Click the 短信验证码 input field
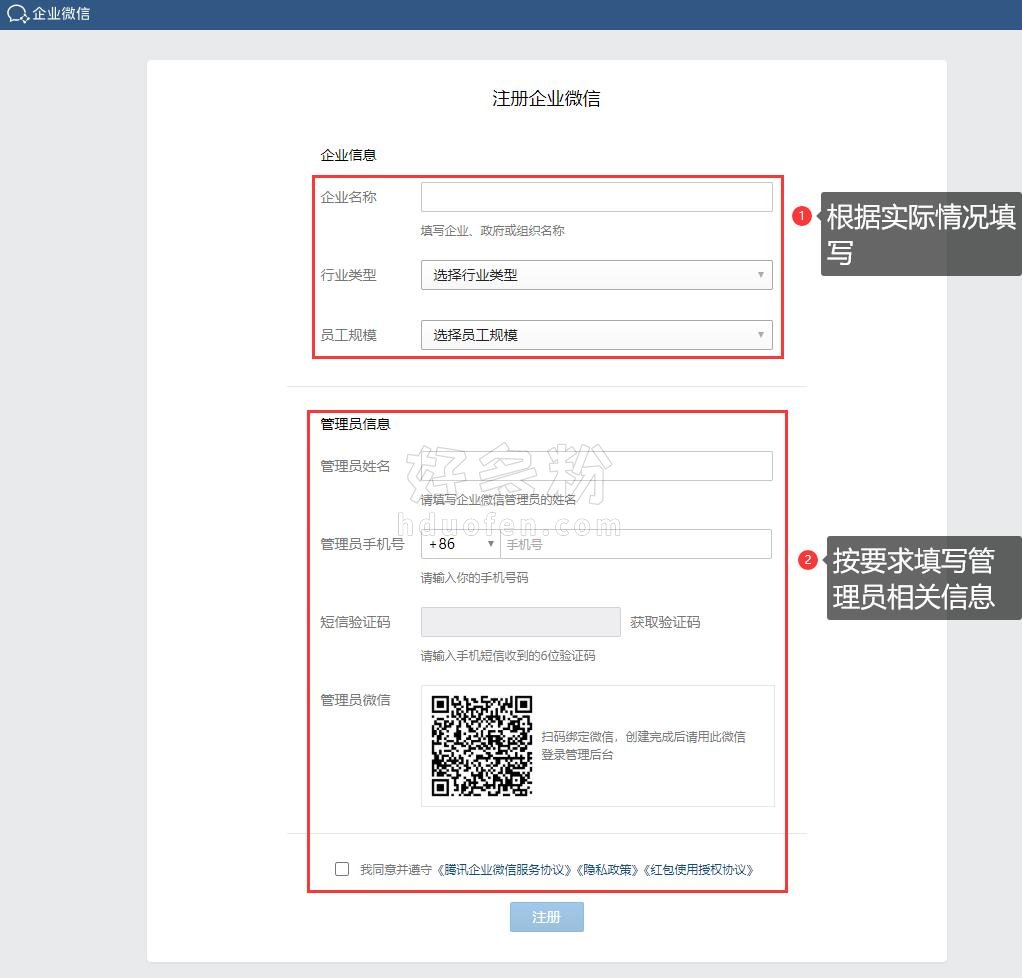 pos(521,622)
